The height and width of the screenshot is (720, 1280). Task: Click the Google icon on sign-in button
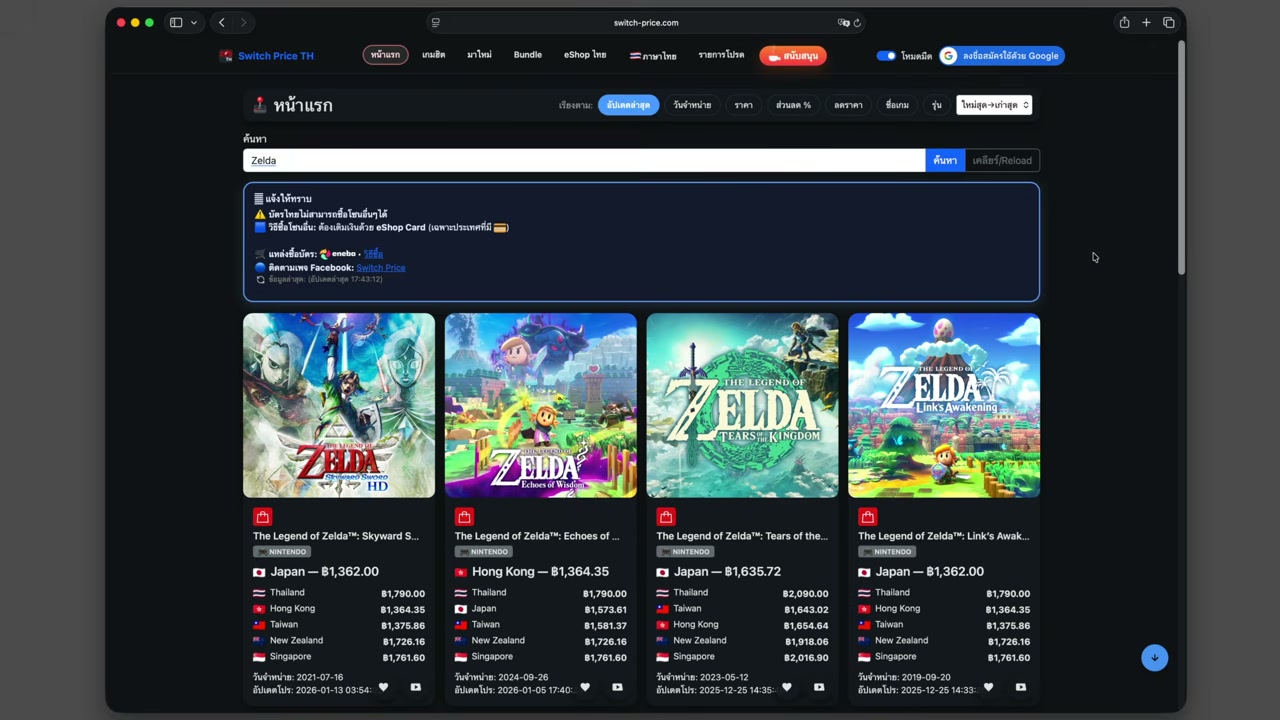(948, 56)
